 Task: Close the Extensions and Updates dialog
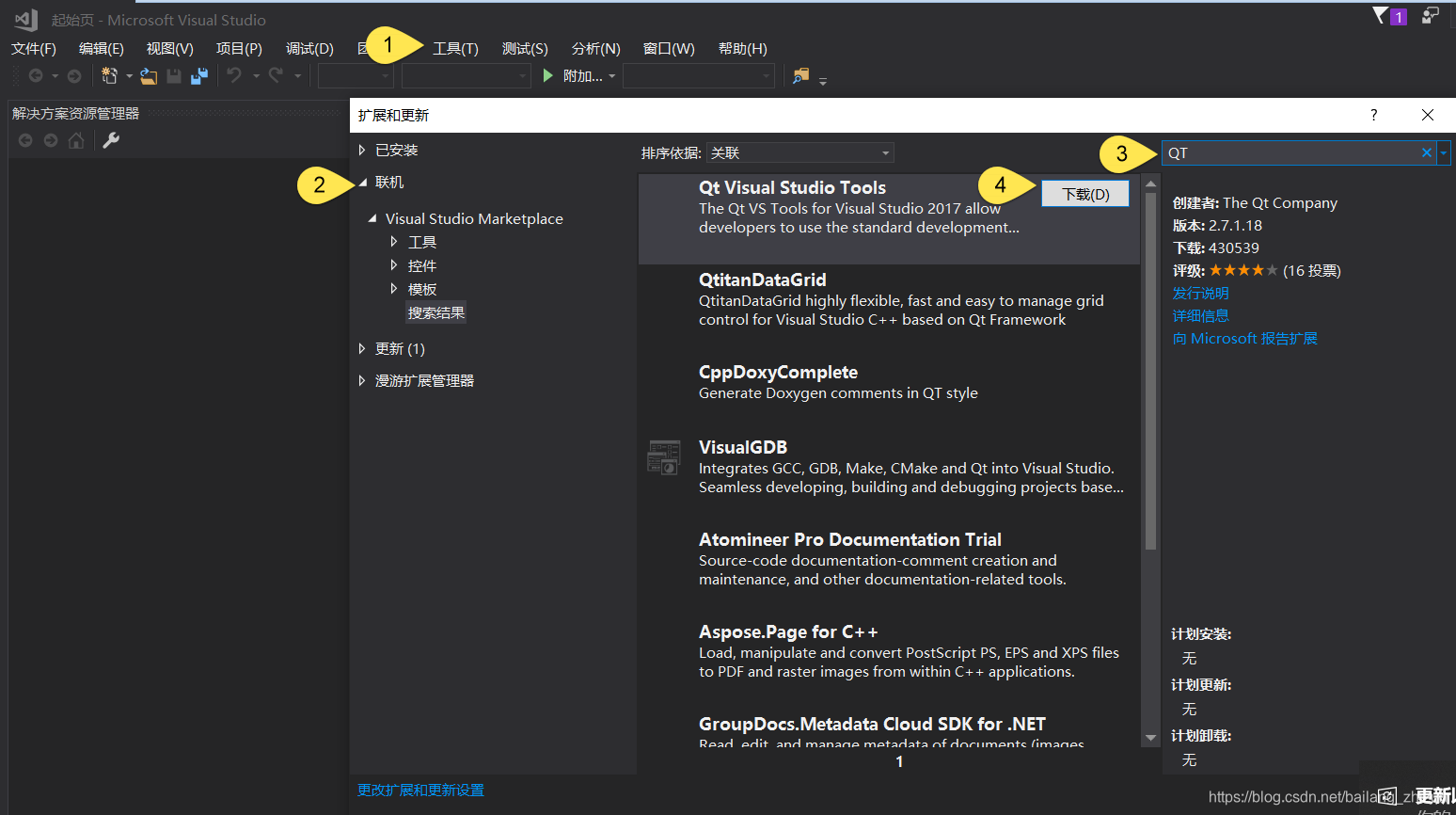(x=1428, y=115)
